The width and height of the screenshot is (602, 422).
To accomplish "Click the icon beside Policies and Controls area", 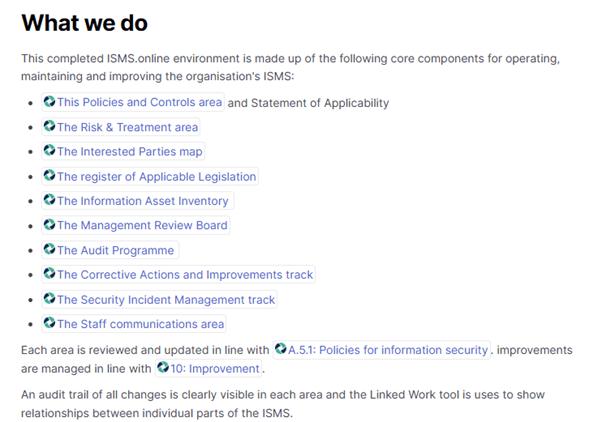I will 50,102.
